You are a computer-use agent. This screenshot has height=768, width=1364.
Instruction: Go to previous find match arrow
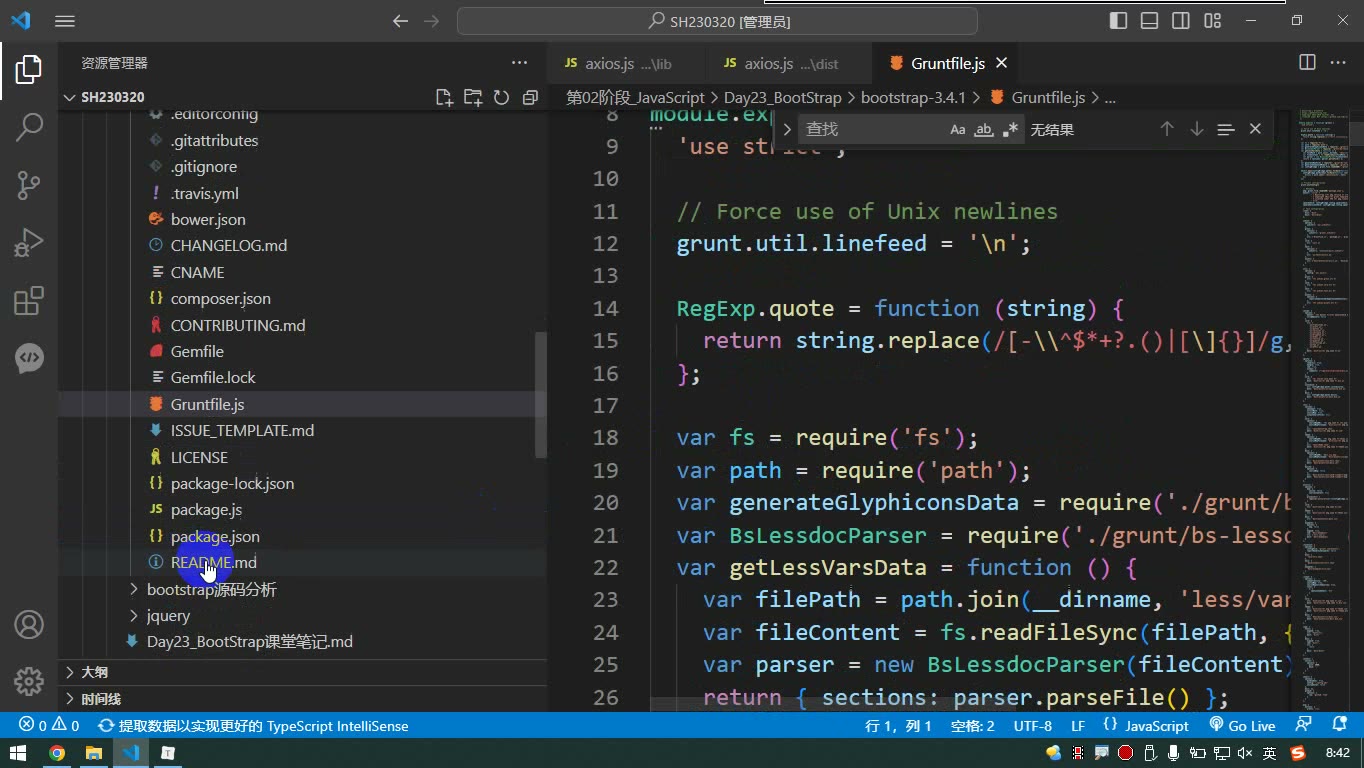pos(1167,129)
